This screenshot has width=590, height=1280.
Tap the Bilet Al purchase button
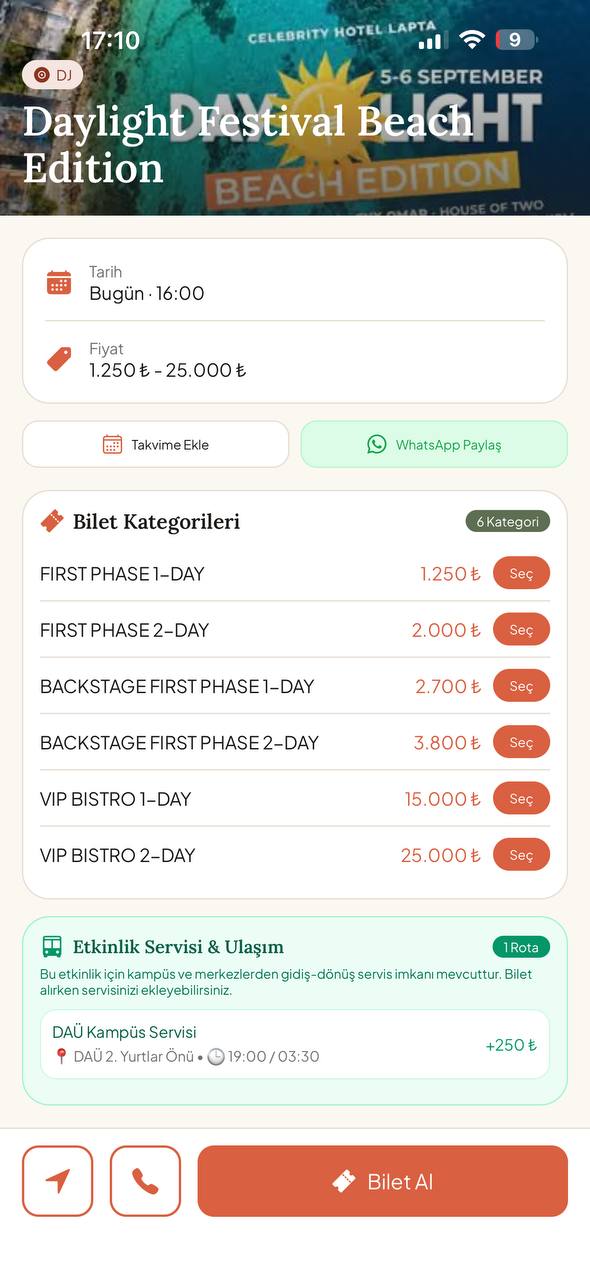point(383,1181)
